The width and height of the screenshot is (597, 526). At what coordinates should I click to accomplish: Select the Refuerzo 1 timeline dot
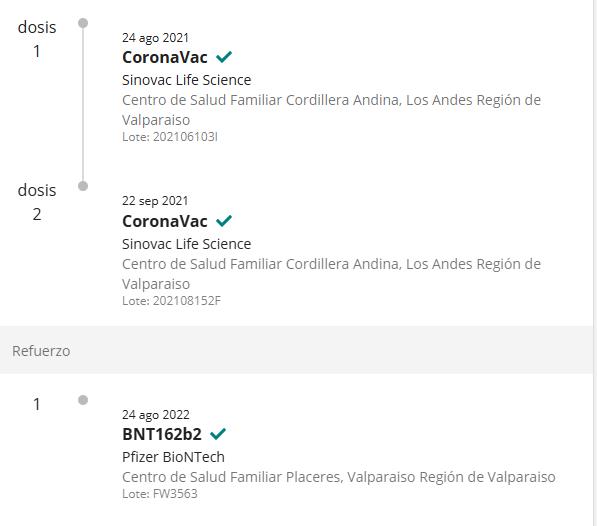(x=83, y=400)
